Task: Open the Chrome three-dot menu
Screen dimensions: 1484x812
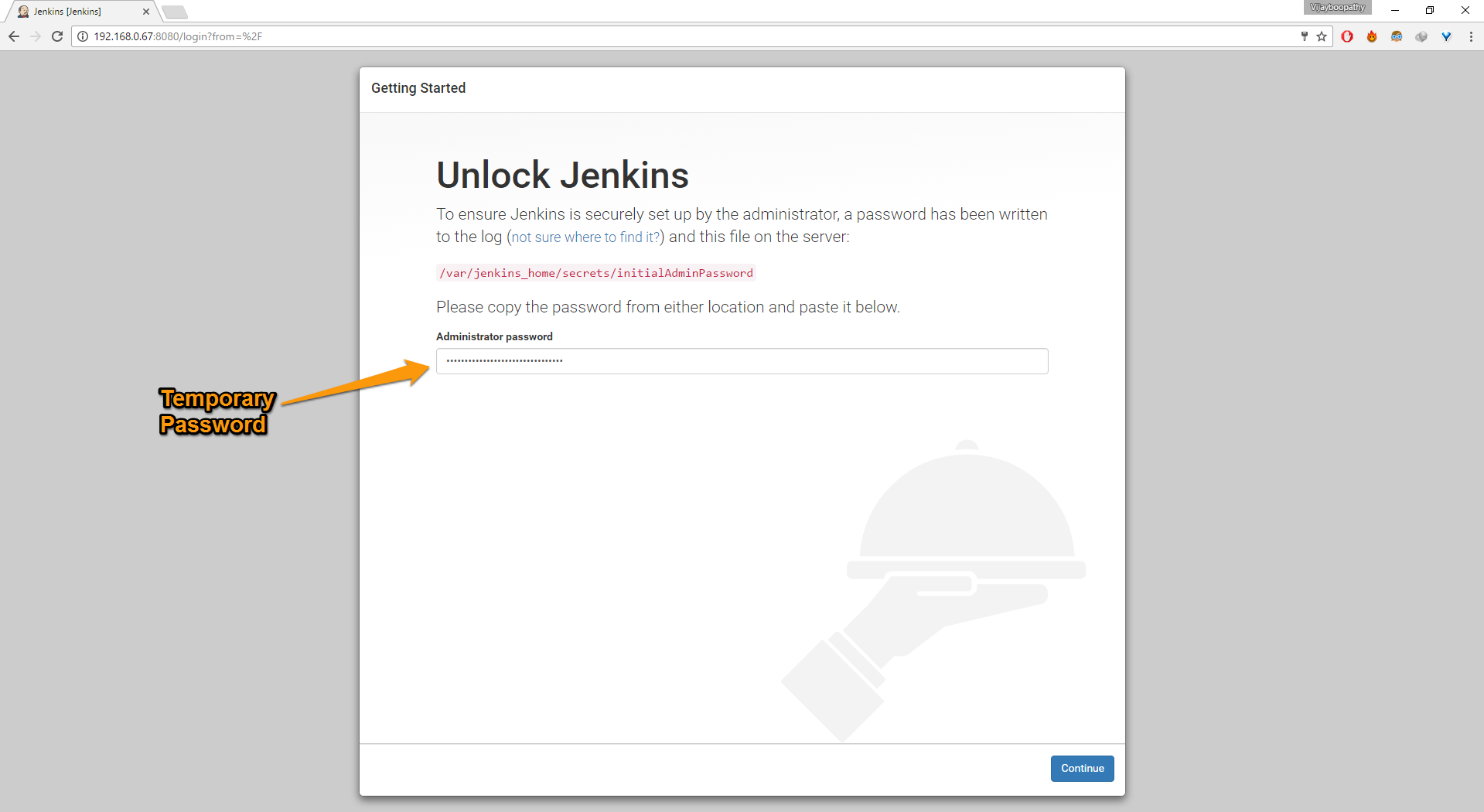Action: pos(1471,36)
